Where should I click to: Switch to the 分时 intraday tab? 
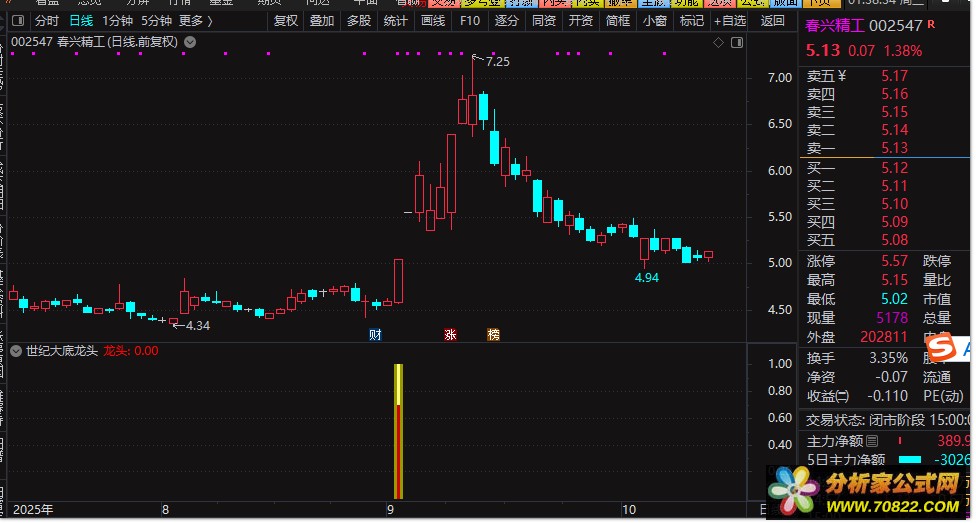[46, 20]
